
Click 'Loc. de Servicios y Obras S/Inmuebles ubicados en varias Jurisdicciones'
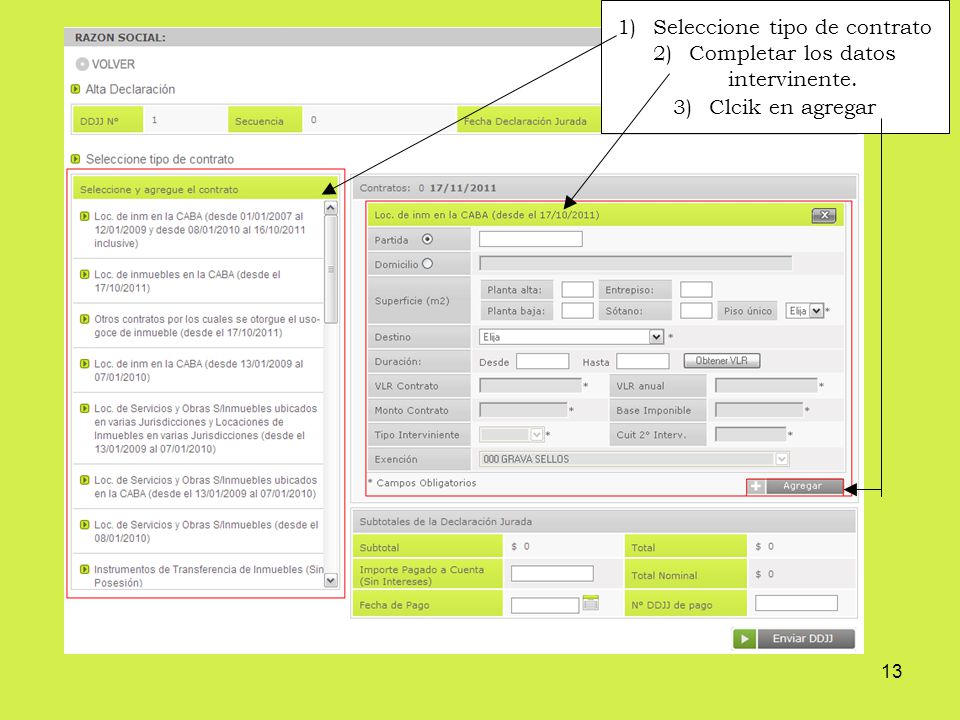pyautogui.click(x=206, y=429)
